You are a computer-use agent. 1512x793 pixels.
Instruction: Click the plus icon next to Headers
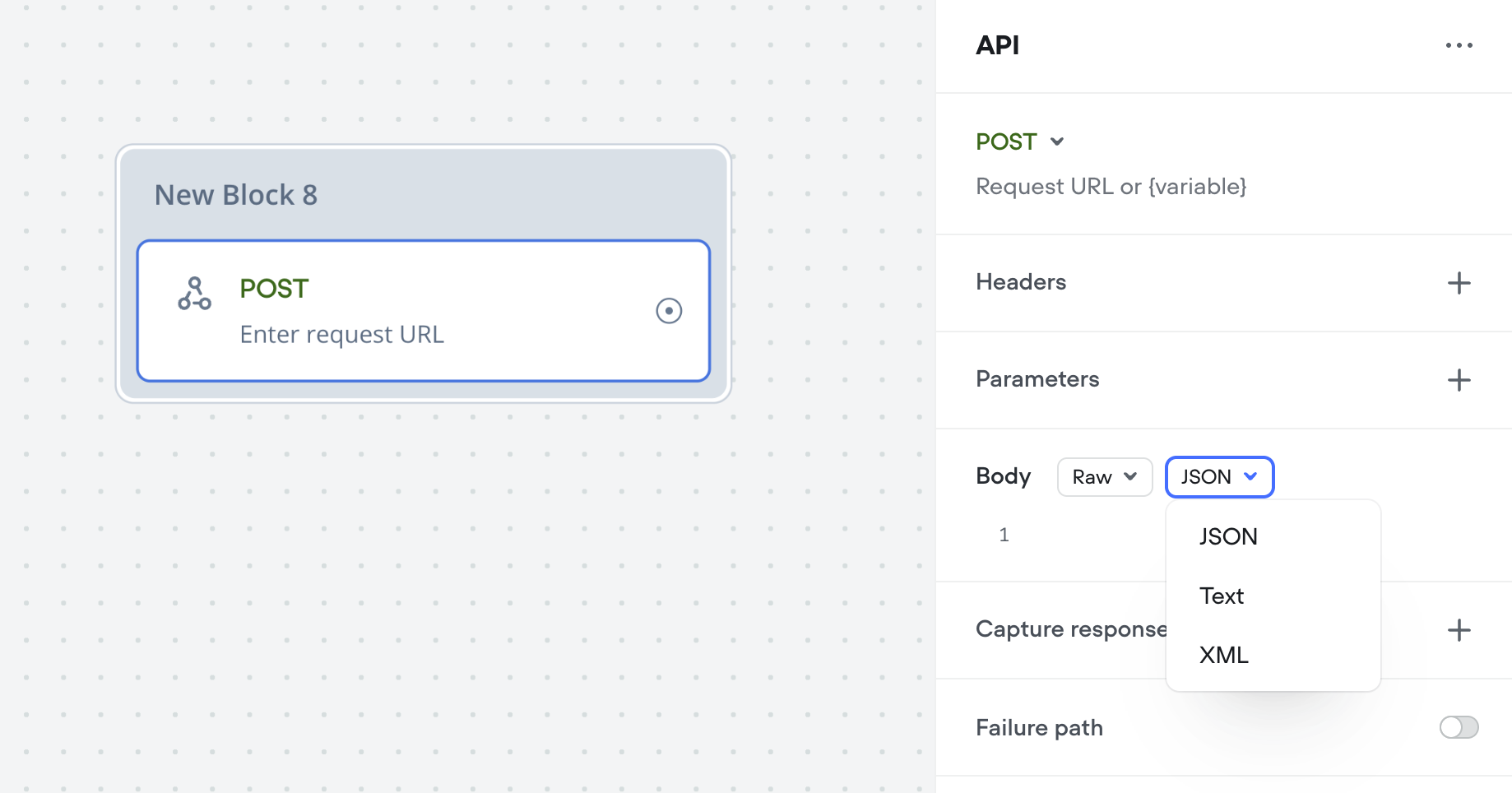[x=1459, y=282]
